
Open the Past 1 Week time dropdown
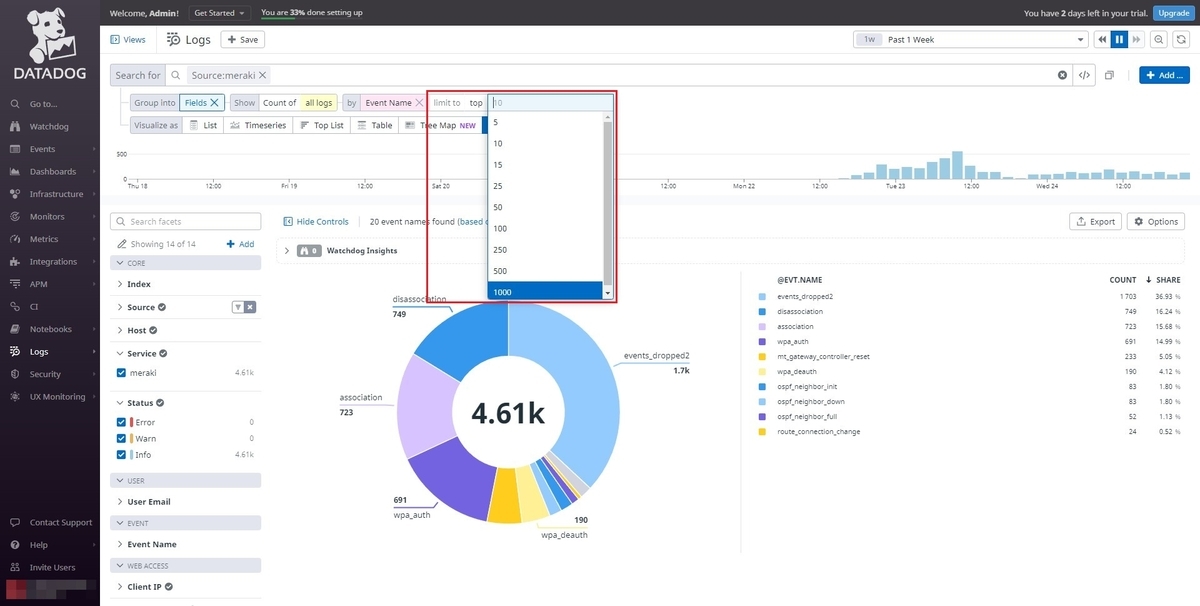(x=970, y=39)
